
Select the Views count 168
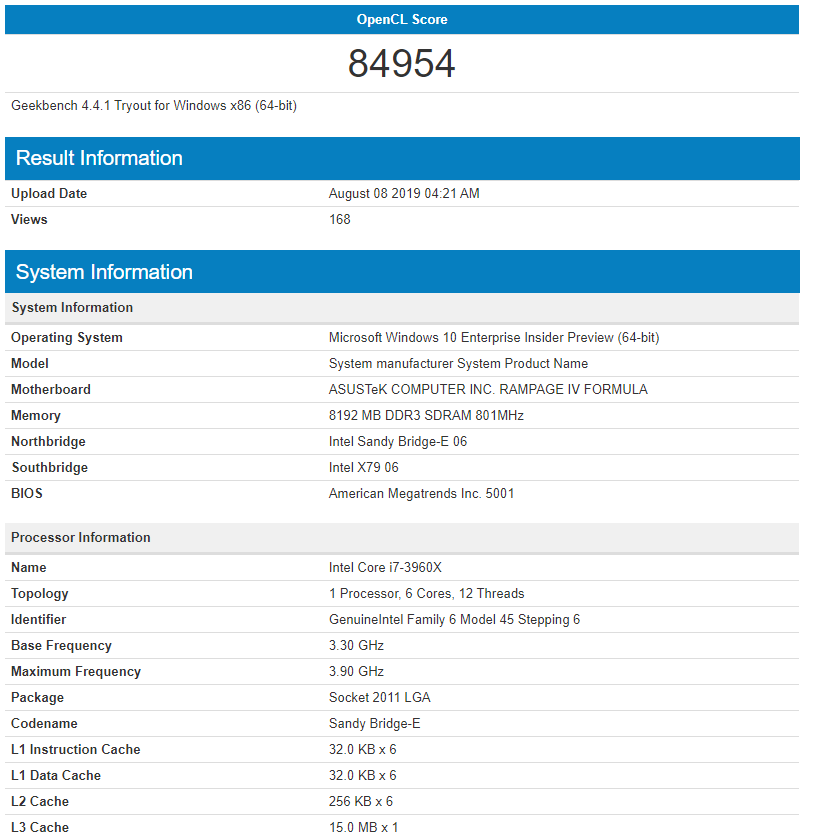tap(340, 220)
